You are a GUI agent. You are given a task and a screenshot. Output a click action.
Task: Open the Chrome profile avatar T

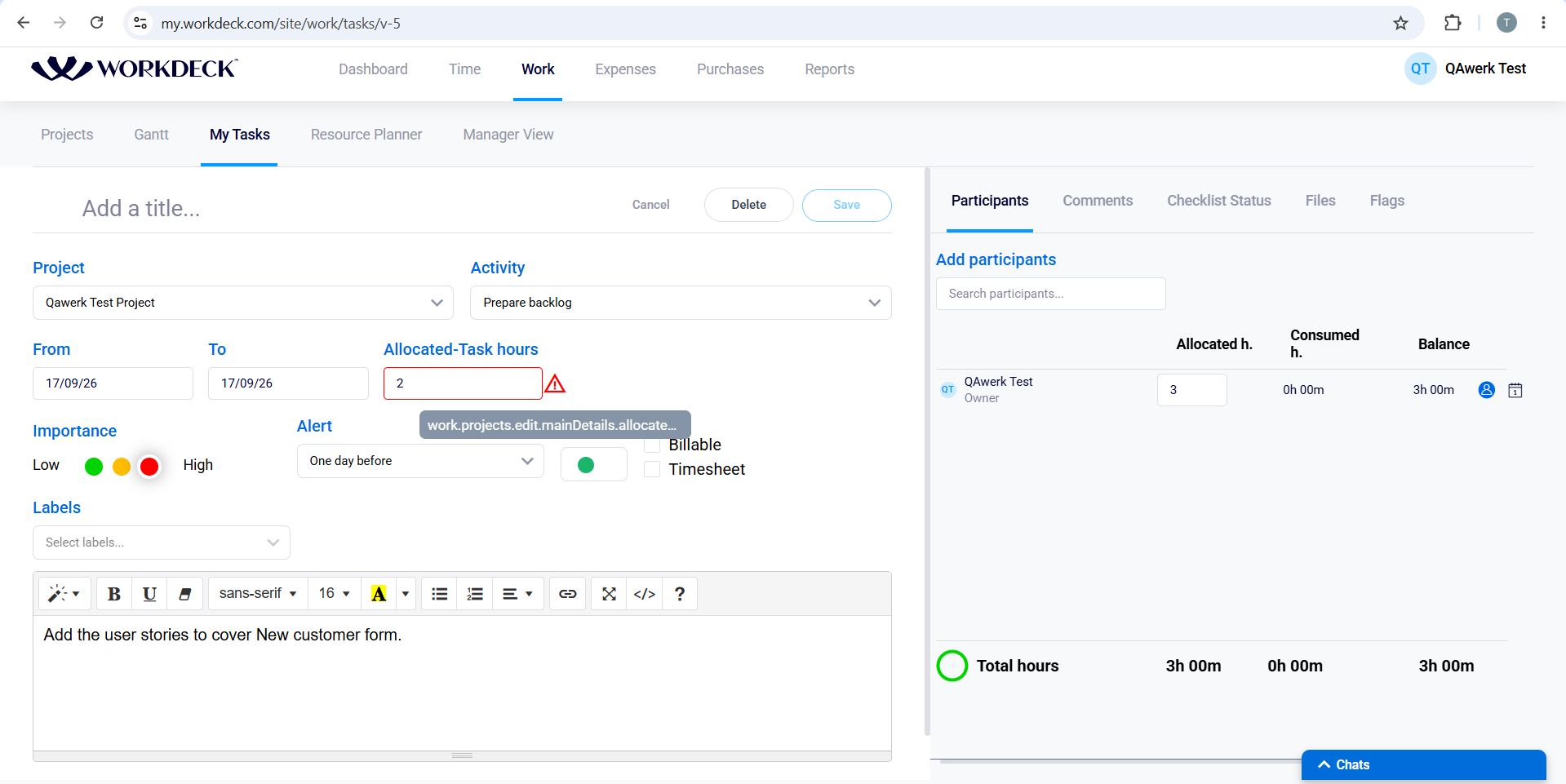pos(1506,23)
